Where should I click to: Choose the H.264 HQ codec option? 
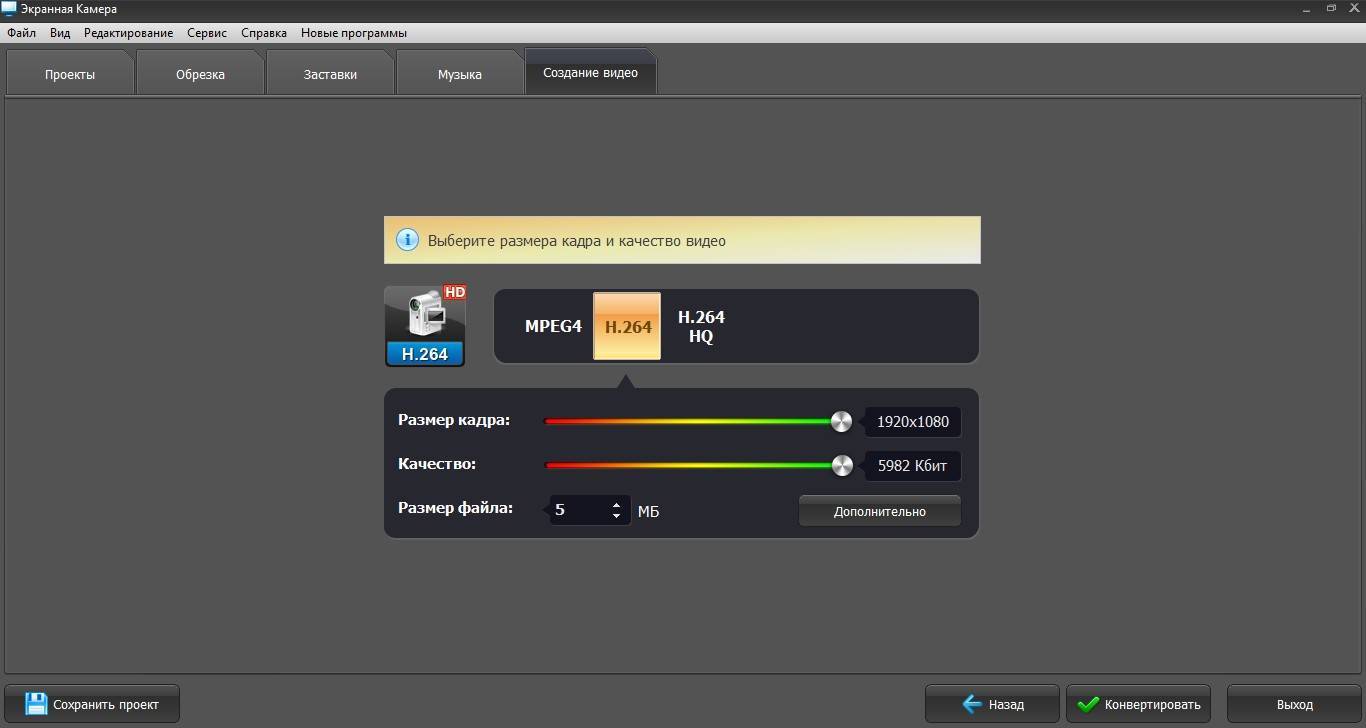(x=701, y=326)
